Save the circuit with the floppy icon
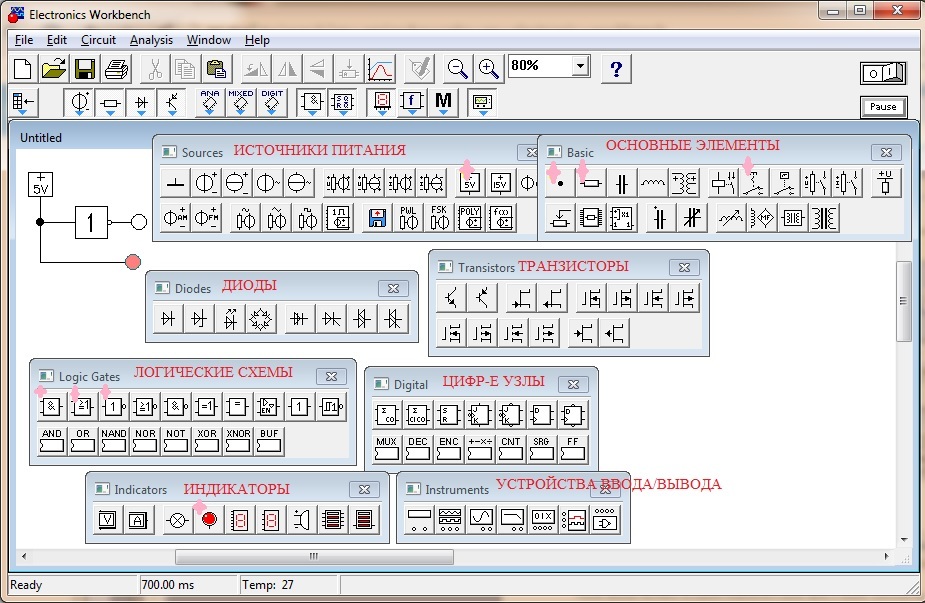Viewport: 925px width, 603px height. tap(85, 69)
